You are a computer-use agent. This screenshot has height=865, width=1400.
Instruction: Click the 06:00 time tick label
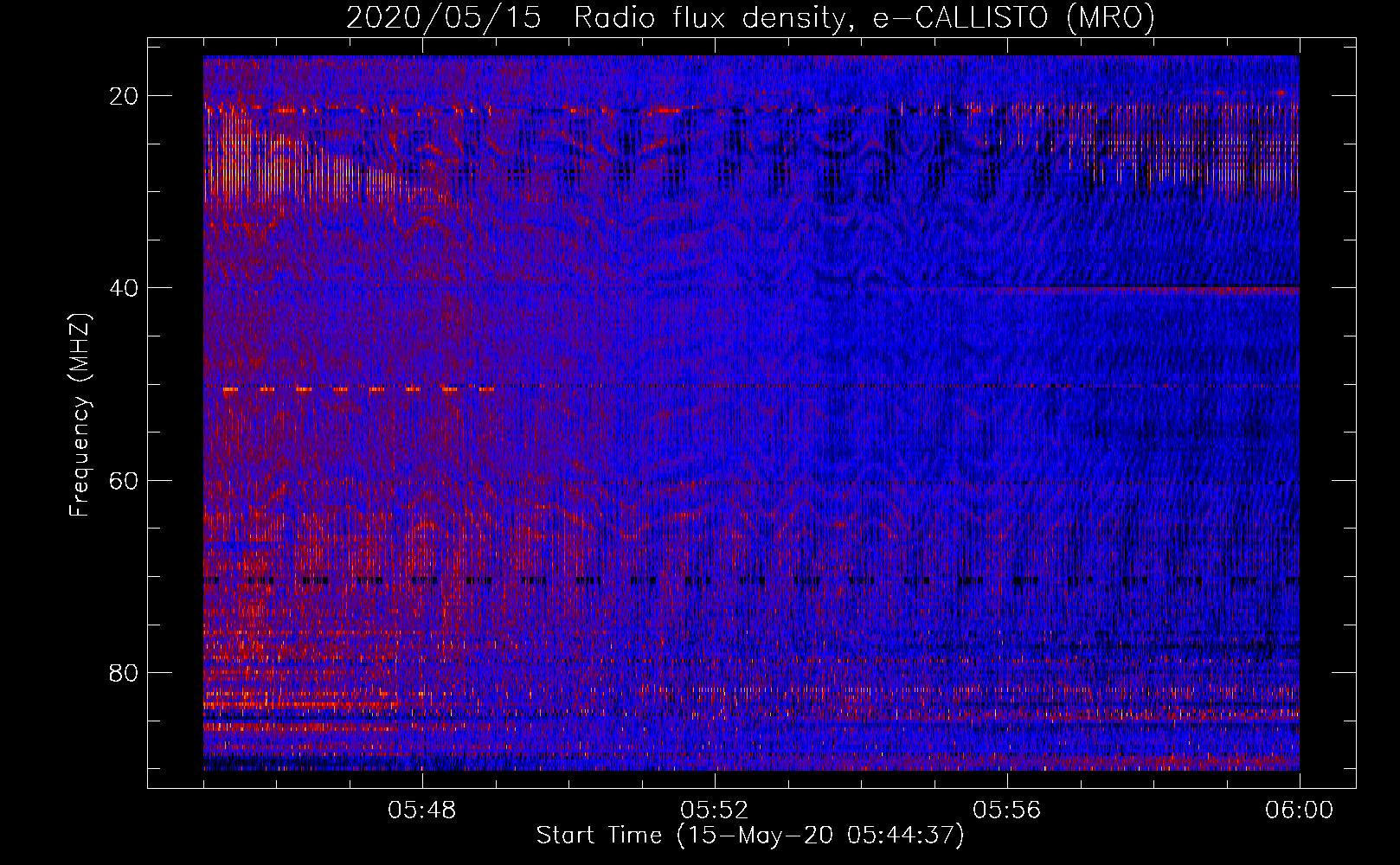point(1299,811)
